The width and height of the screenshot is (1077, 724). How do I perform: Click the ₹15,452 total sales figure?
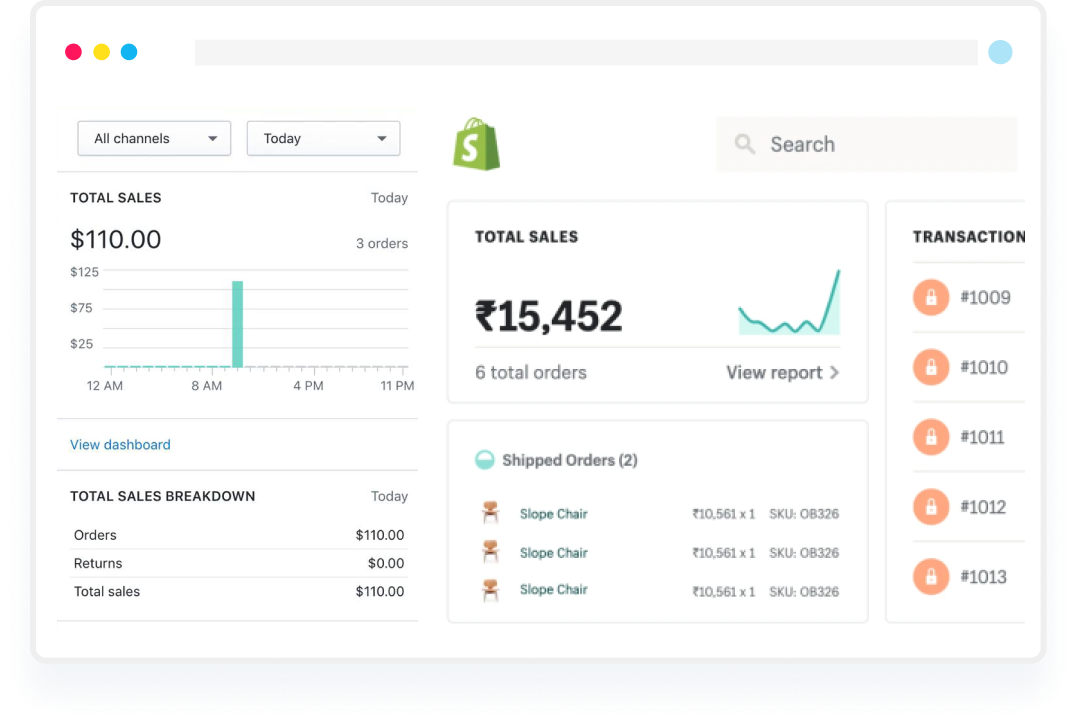(549, 316)
